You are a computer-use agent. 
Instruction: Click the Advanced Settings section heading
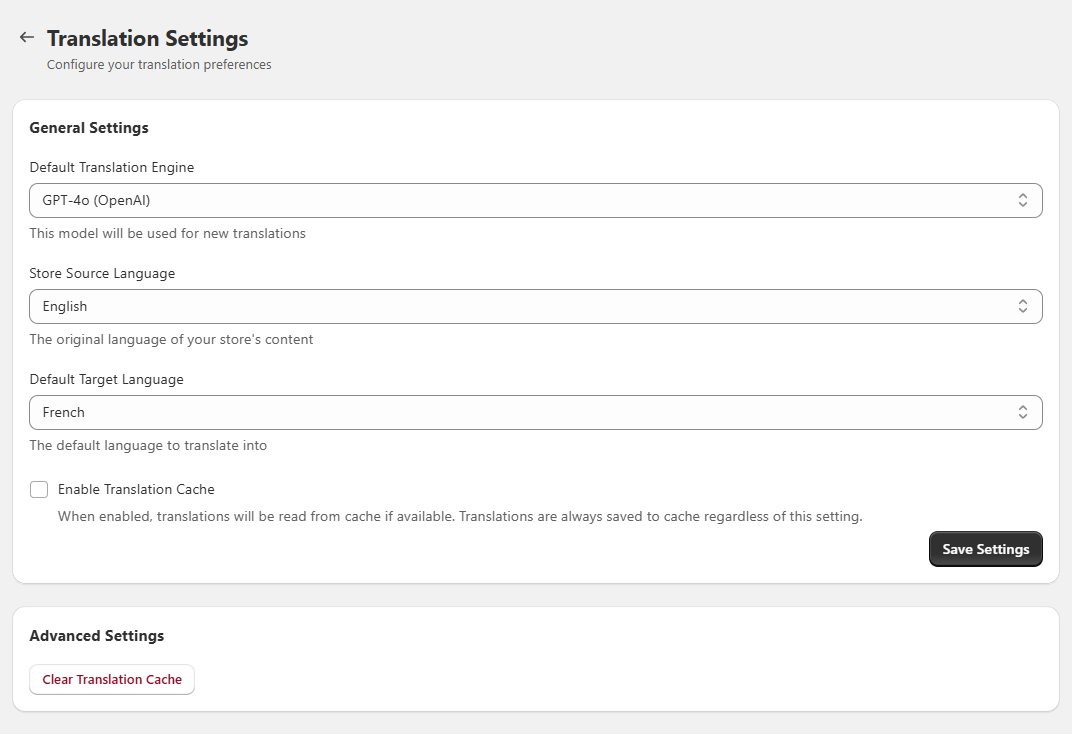[97, 635]
